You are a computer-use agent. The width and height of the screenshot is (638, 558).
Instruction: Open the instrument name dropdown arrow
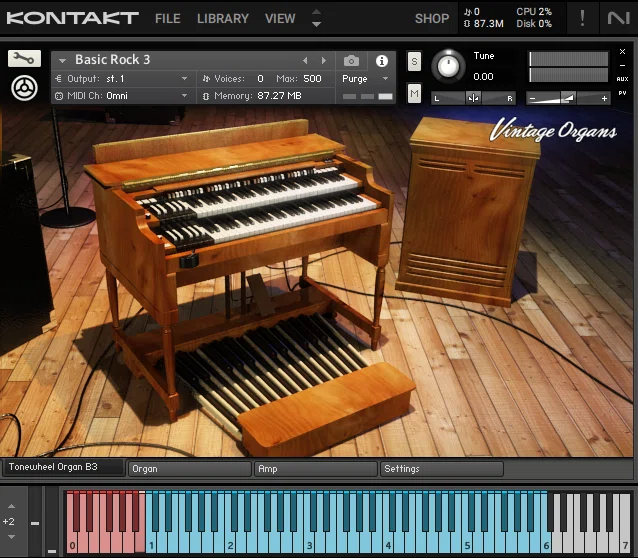62,61
